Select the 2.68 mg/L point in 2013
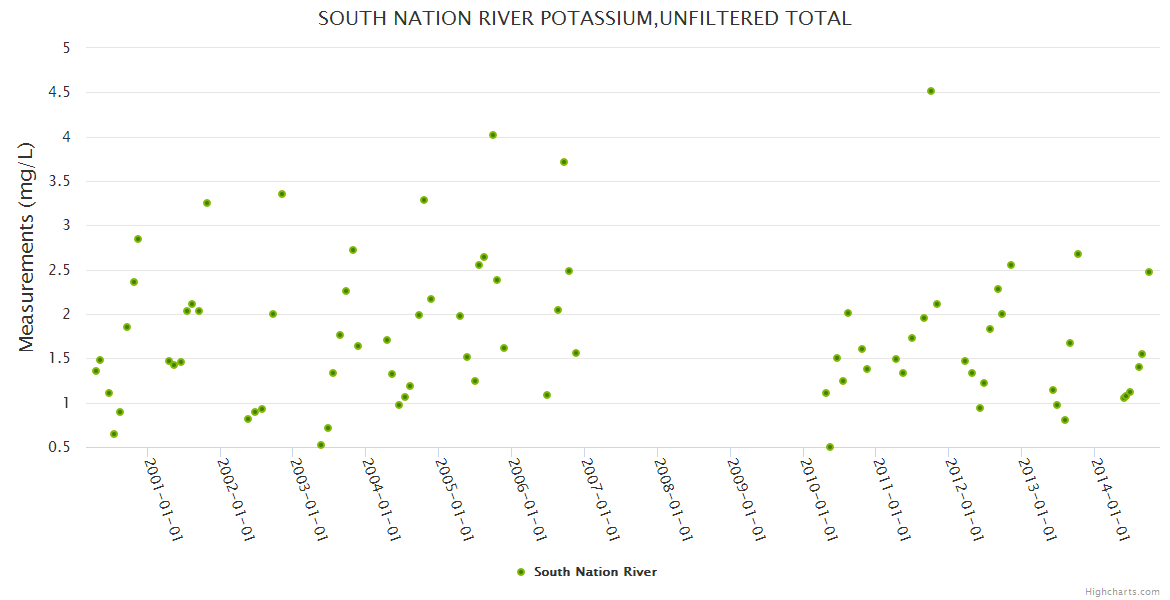The width and height of the screenshot is (1170, 600). tap(1078, 254)
